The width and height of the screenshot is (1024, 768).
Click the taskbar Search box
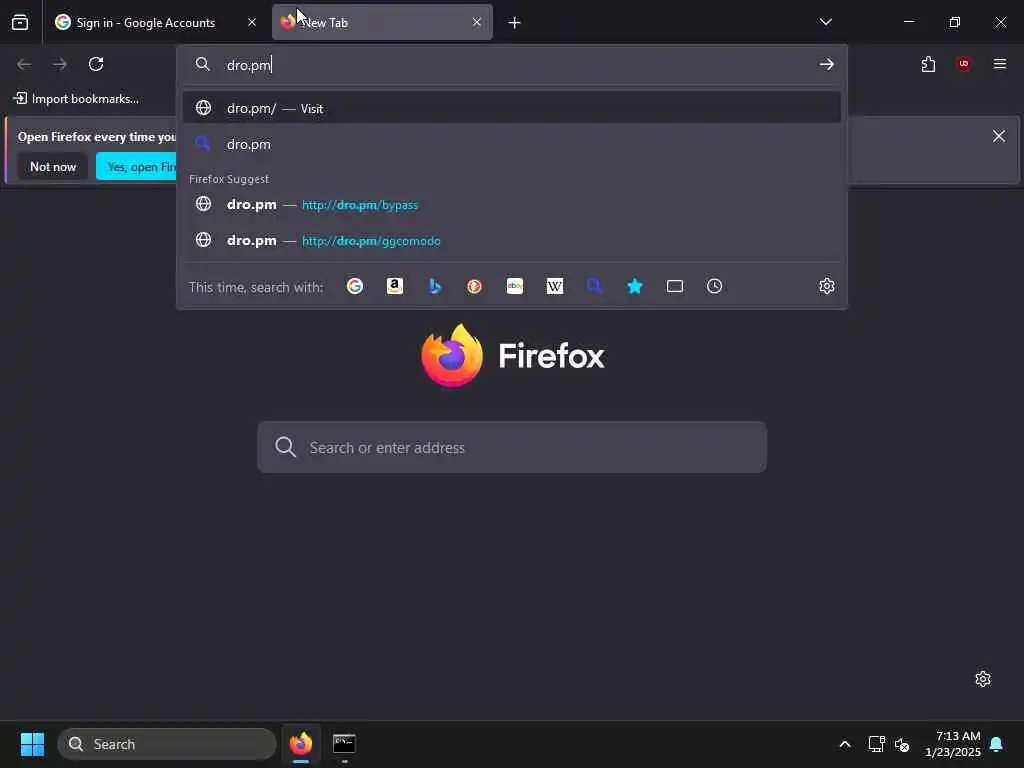pyautogui.click(x=167, y=744)
